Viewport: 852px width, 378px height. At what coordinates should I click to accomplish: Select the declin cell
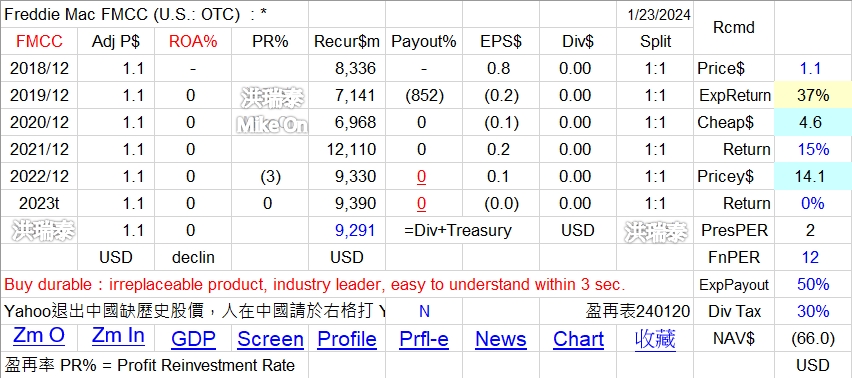point(193,257)
